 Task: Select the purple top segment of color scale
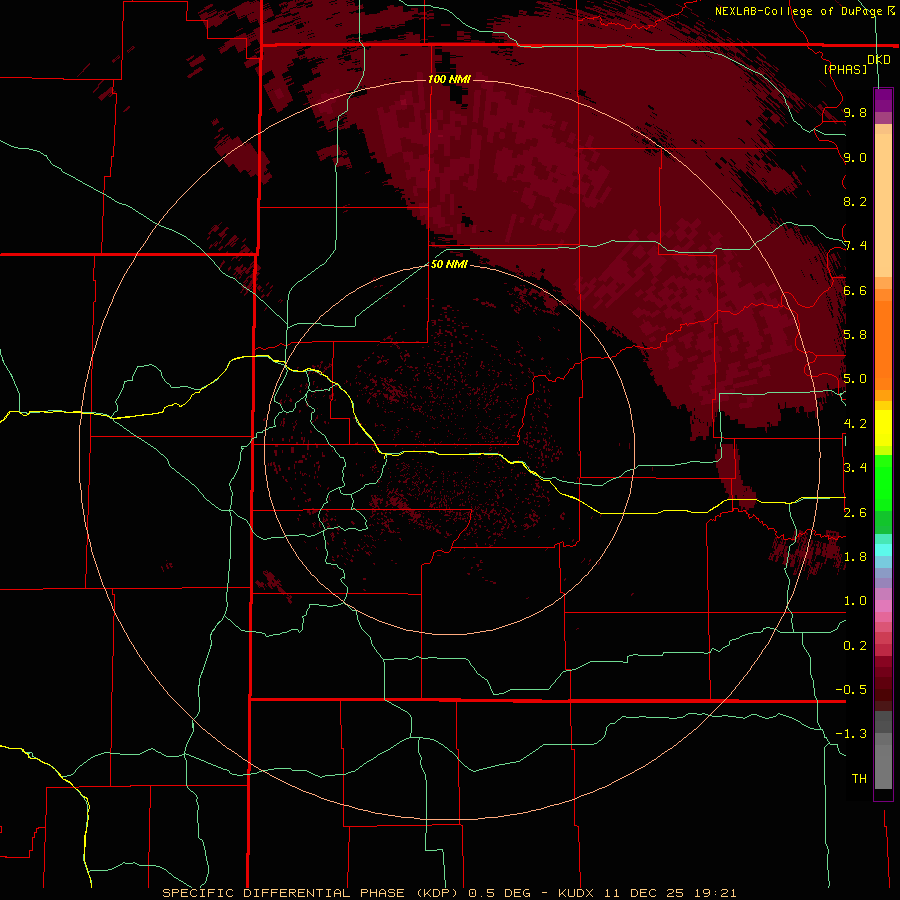tap(883, 100)
